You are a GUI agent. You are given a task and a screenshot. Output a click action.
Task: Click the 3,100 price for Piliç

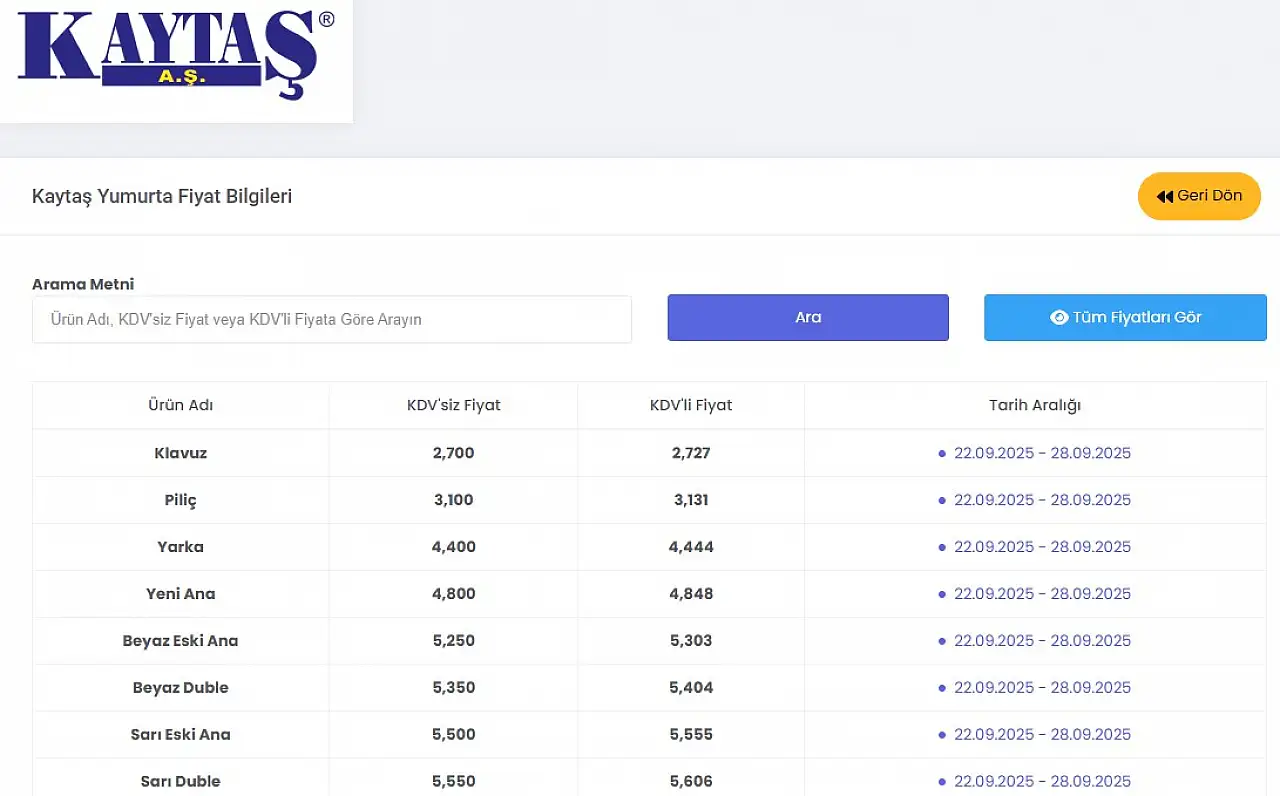pos(454,500)
